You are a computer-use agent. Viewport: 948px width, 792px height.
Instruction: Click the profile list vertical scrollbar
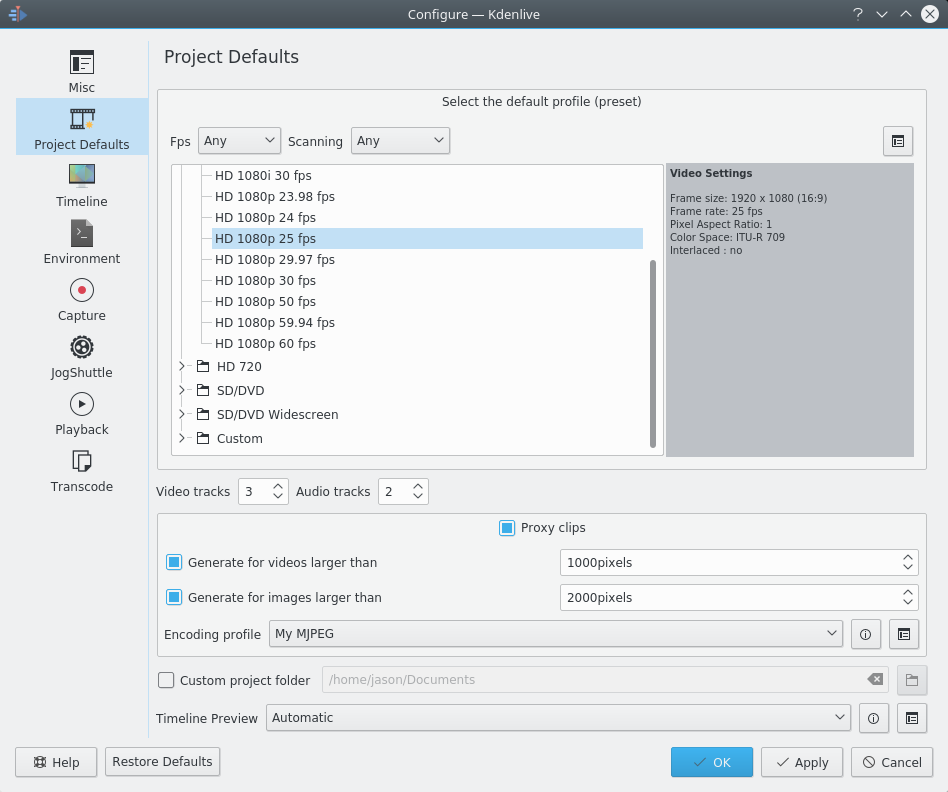[x=653, y=354]
